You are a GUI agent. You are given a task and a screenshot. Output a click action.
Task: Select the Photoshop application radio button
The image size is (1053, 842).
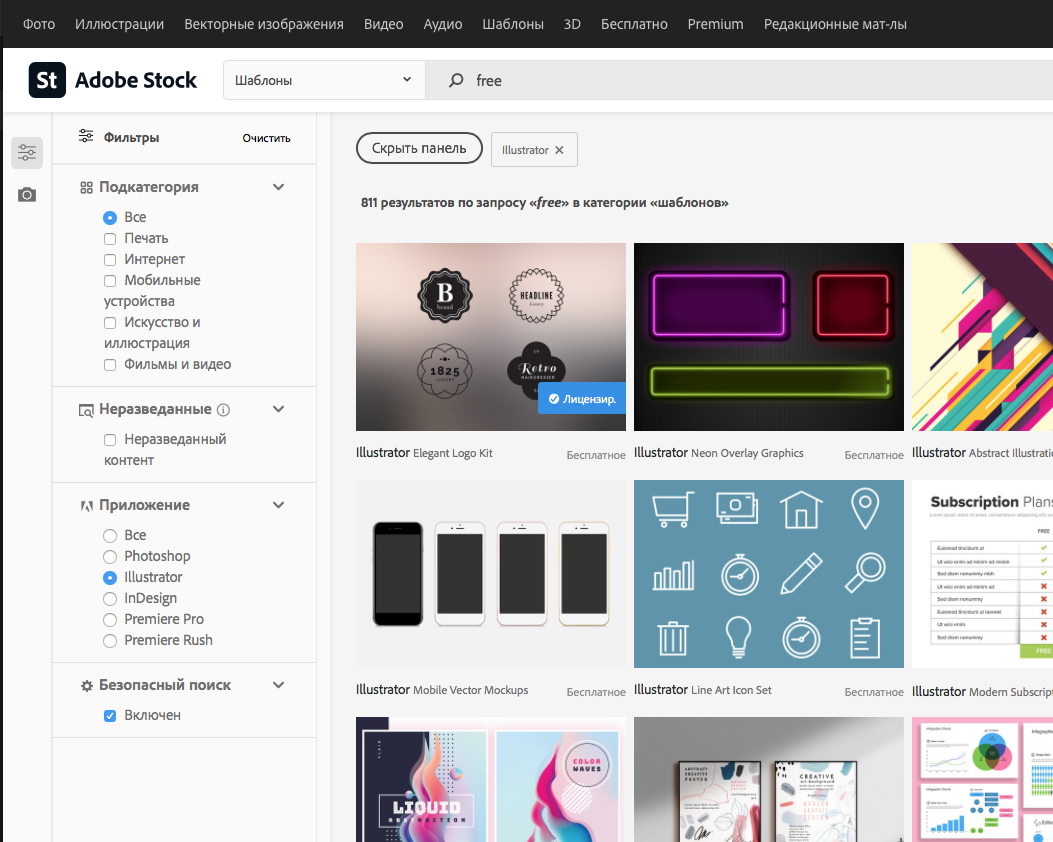click(x=110, y=557)
